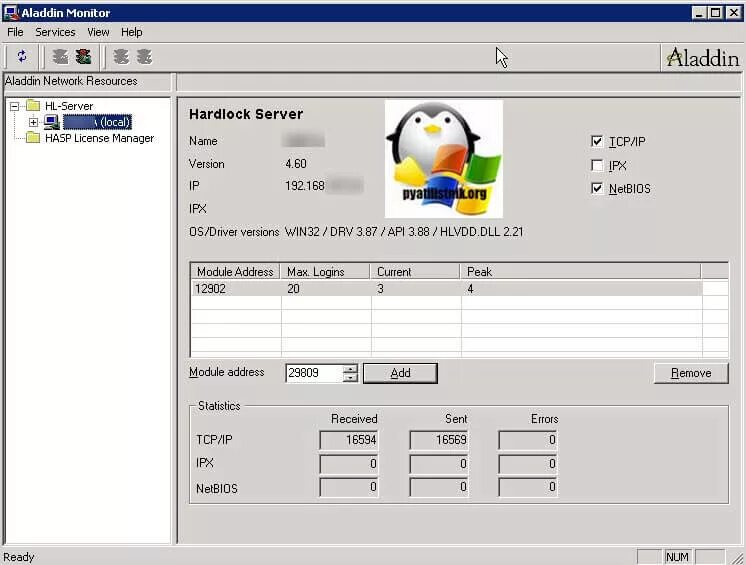
Task: Click the local computer icon in the tree
Action: (51, 122)
